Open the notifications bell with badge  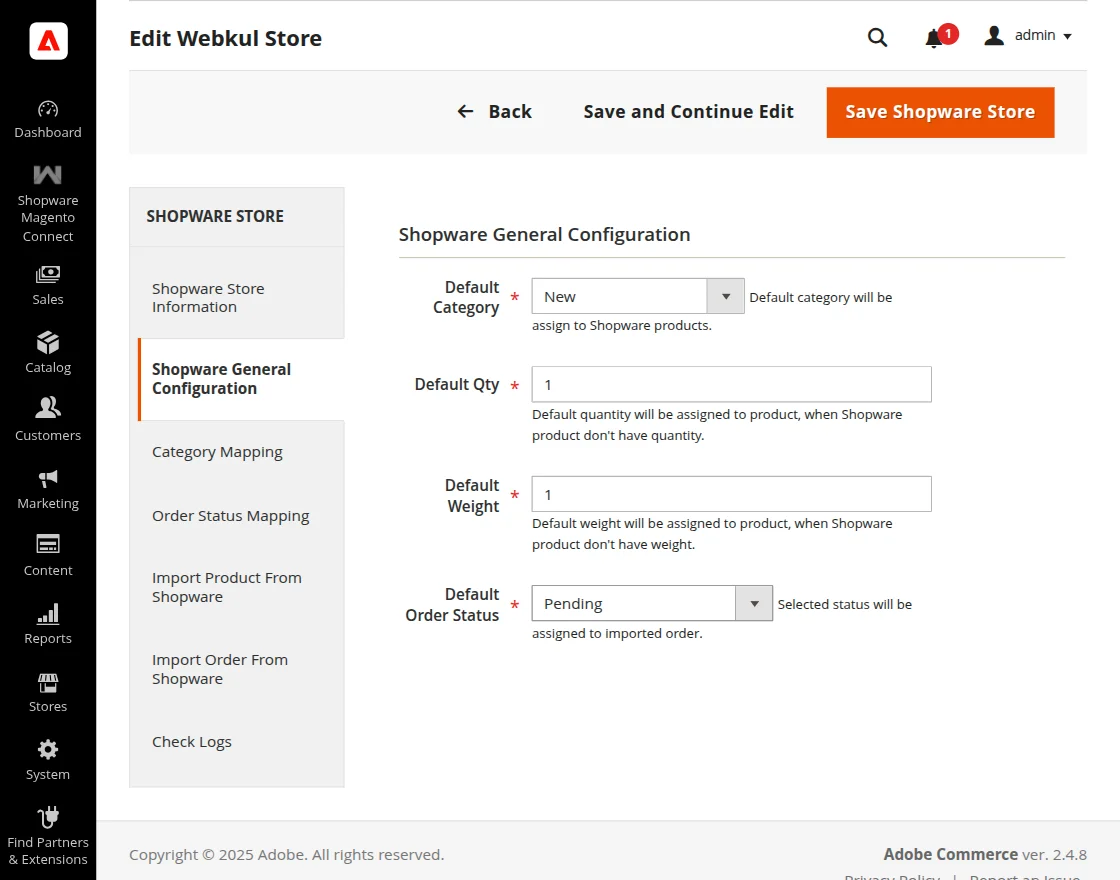(x=936, y=37)
